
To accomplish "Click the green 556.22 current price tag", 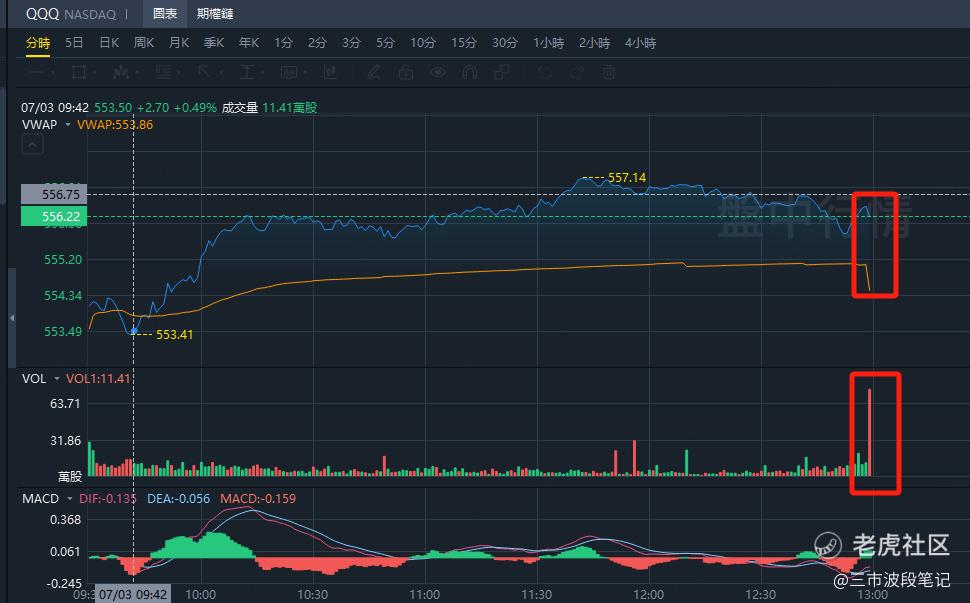I will [54, 216].
